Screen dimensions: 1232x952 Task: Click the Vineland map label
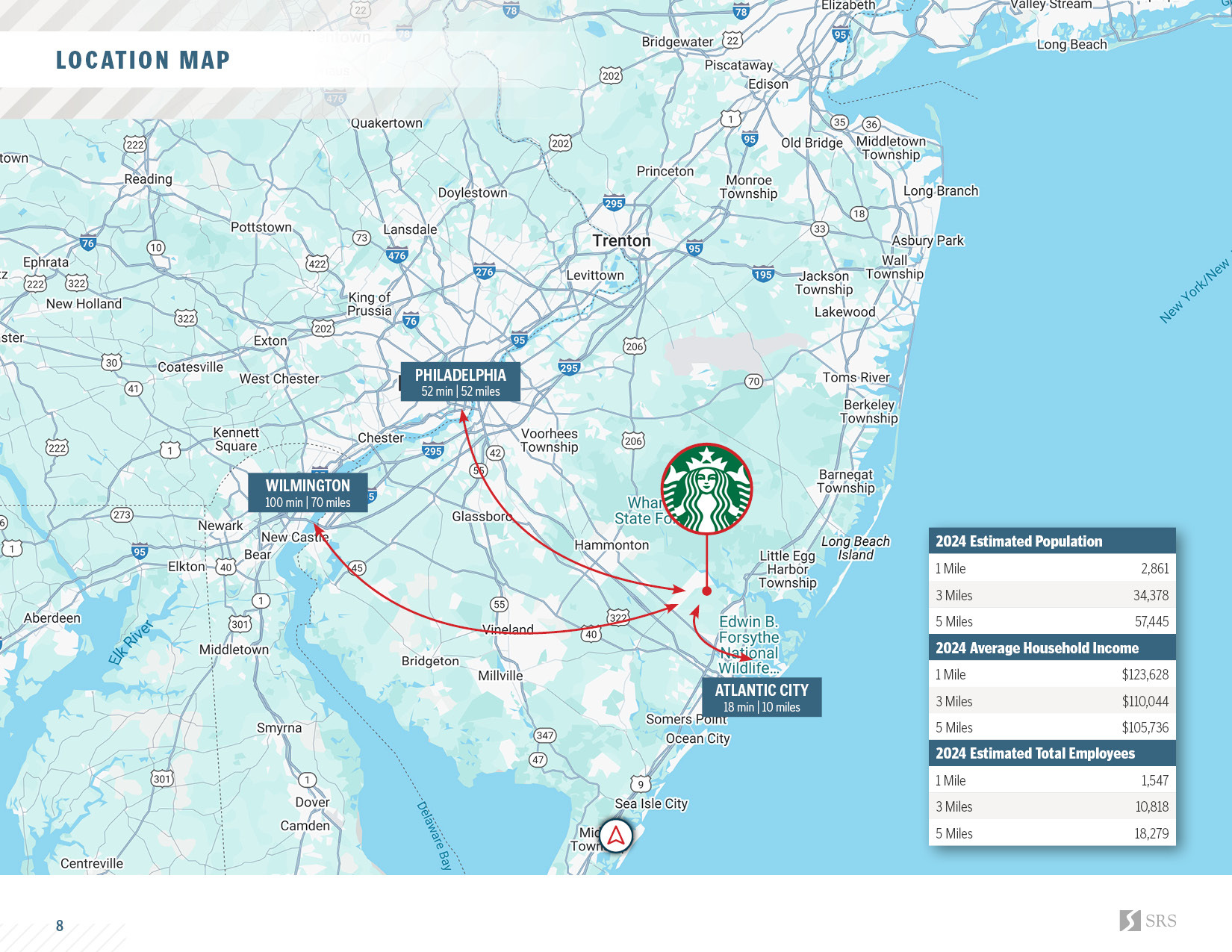tap(508, 629)
